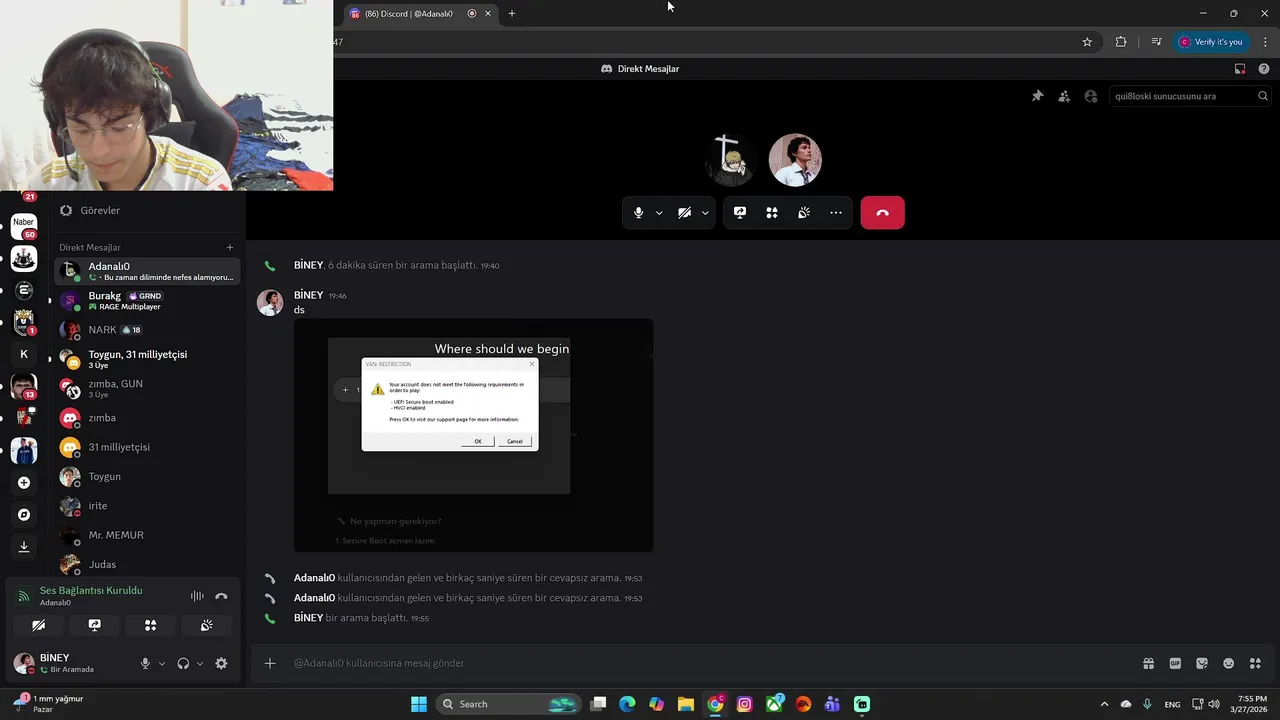Screen dimensions: 1280x720
Task: Open Görevler in the sidebar
Action: [x=147, y=211]
